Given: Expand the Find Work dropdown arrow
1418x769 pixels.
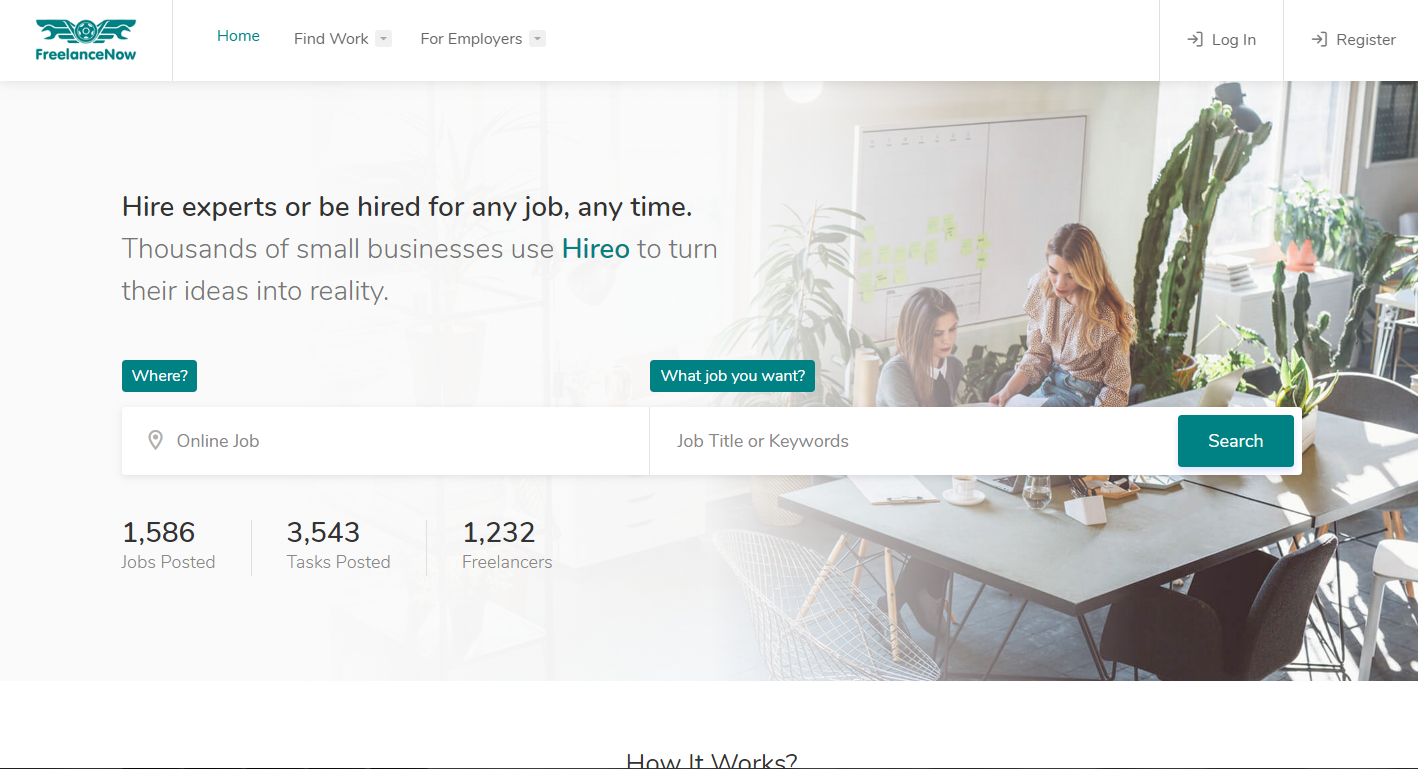Looking at the screenshot, I should coord(383,39).
